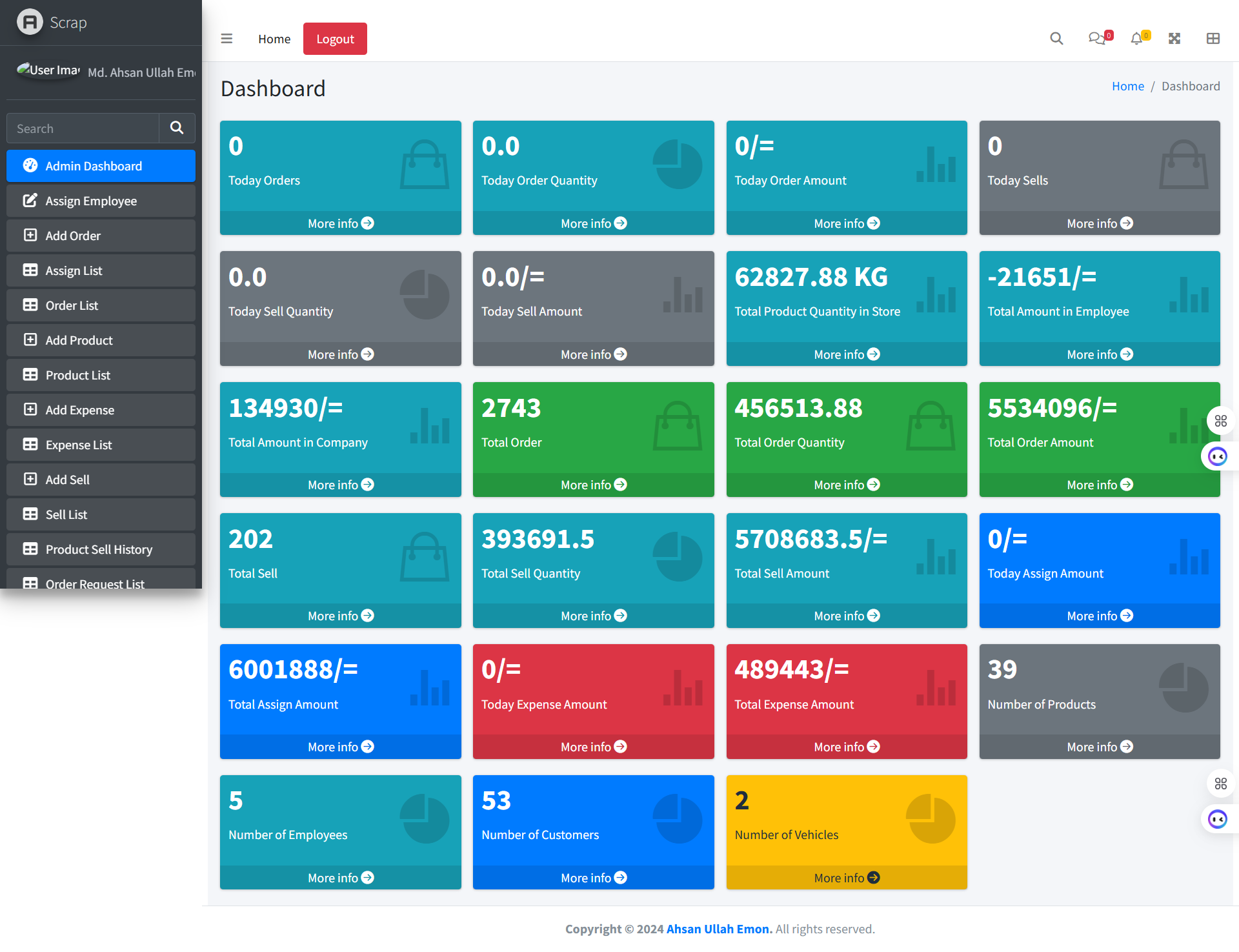Click the navbar search magnifier icon
1239x952 pixels.
(x=1056, y=39)
